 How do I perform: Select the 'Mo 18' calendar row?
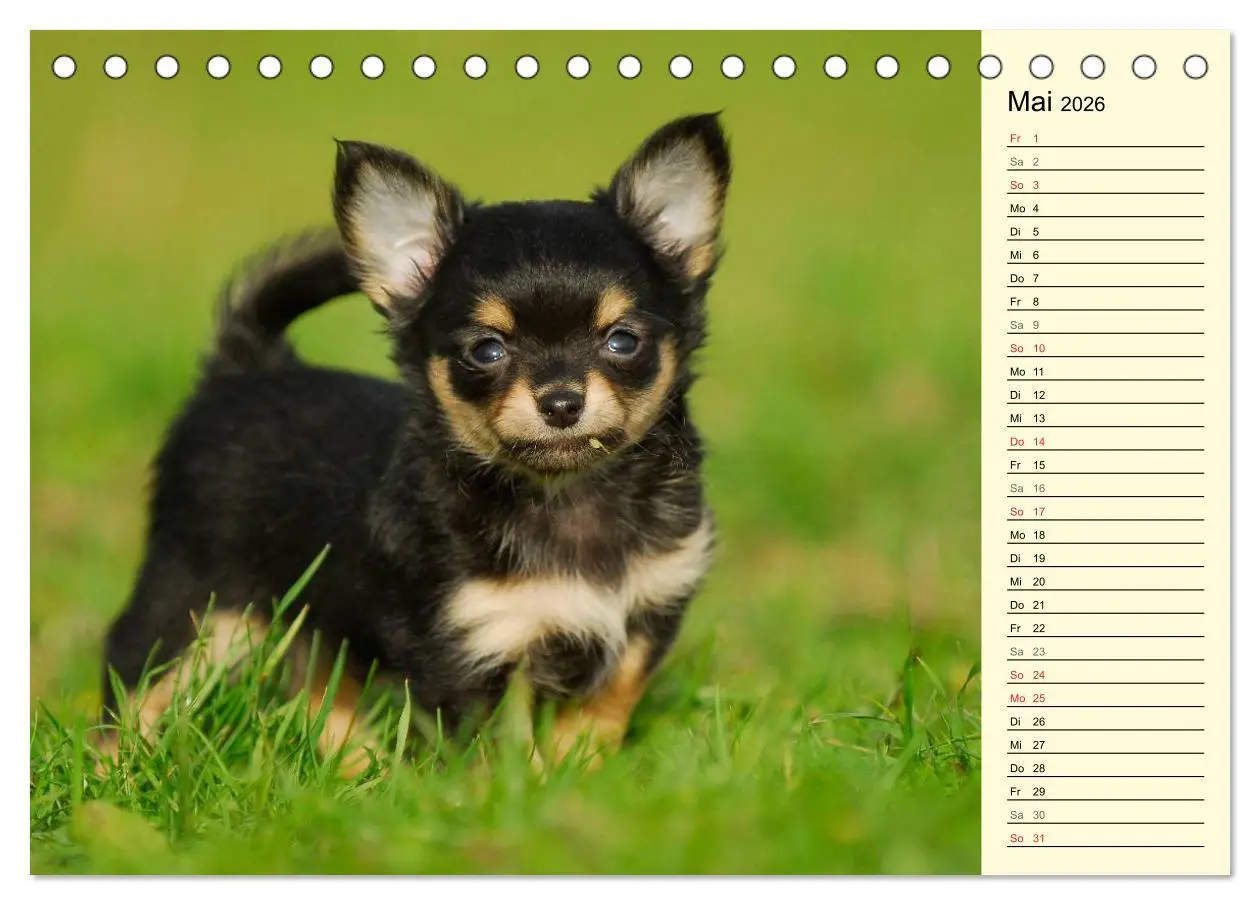point(1105,535)
